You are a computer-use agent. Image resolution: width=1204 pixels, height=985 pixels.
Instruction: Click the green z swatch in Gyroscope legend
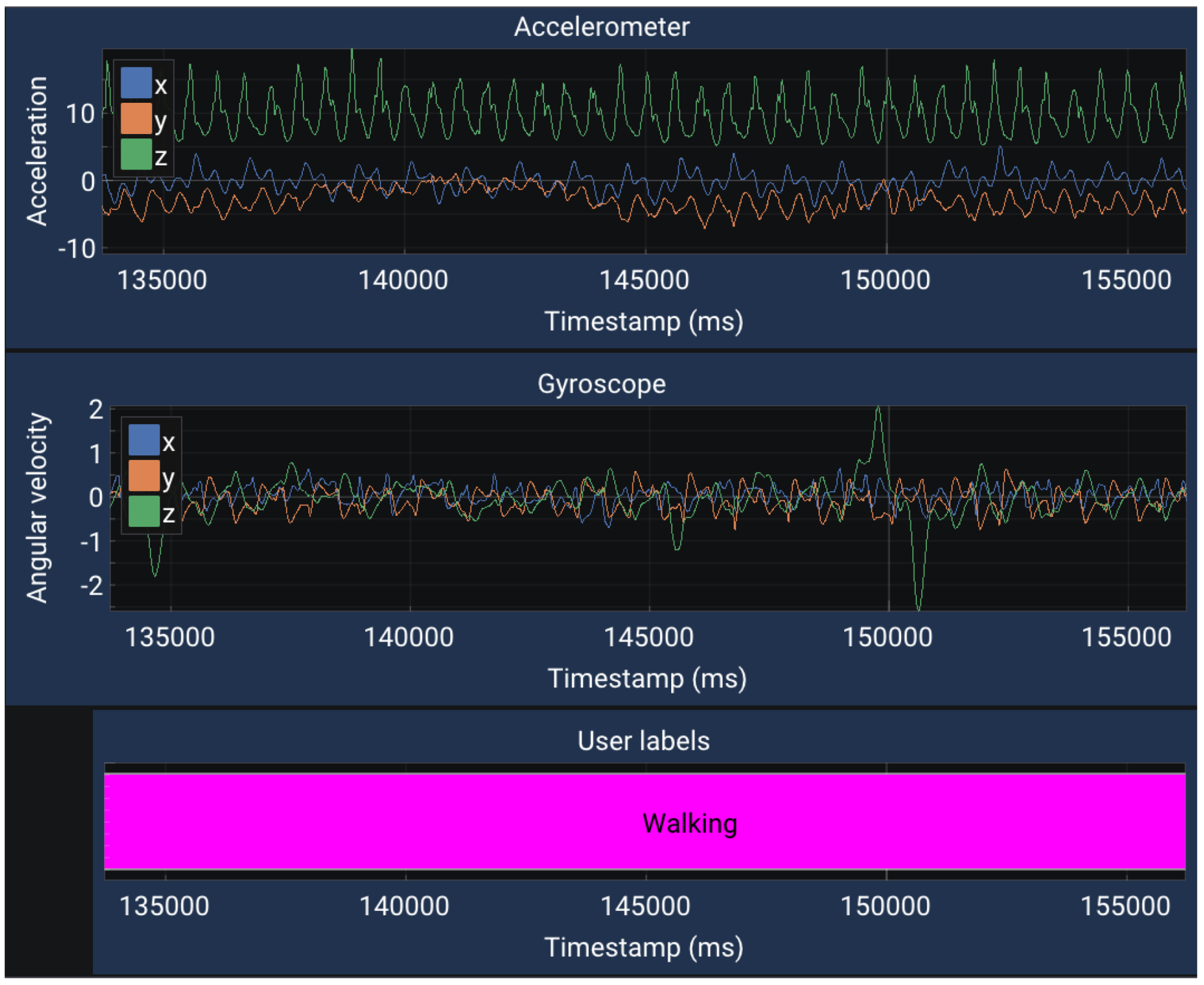click(144, 511)
